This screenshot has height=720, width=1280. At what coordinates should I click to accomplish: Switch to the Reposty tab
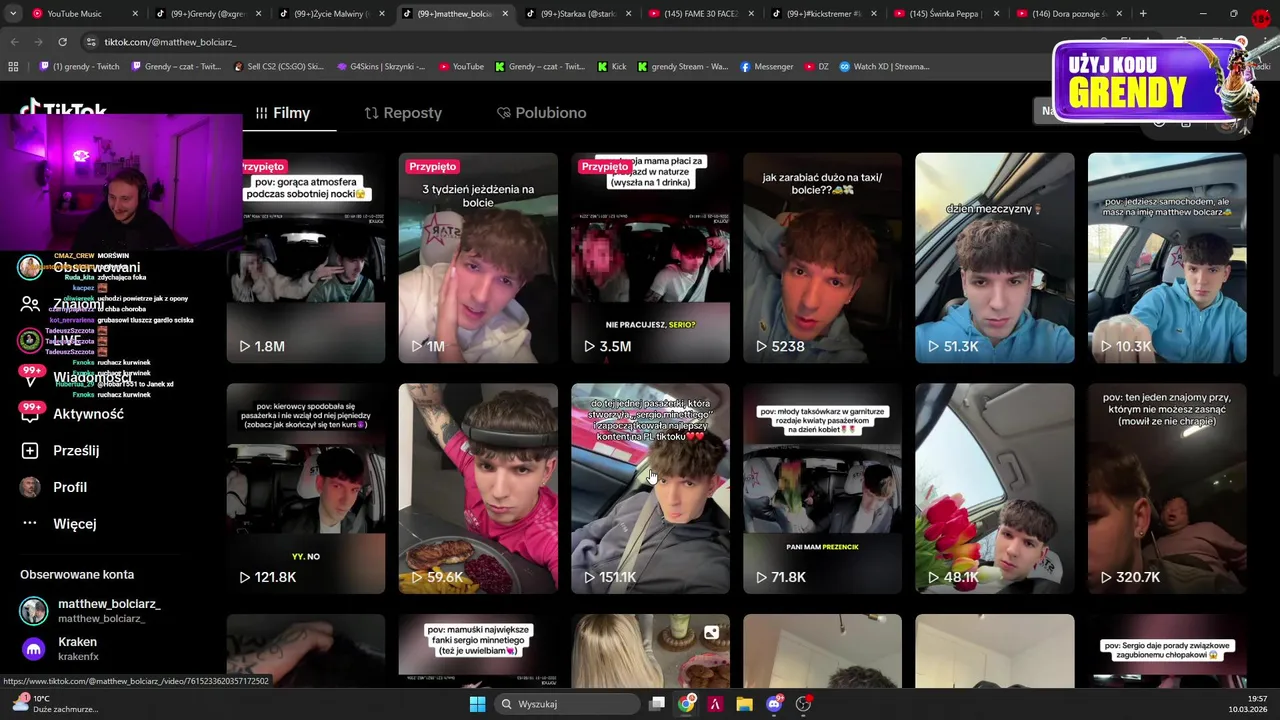point(403,113)
